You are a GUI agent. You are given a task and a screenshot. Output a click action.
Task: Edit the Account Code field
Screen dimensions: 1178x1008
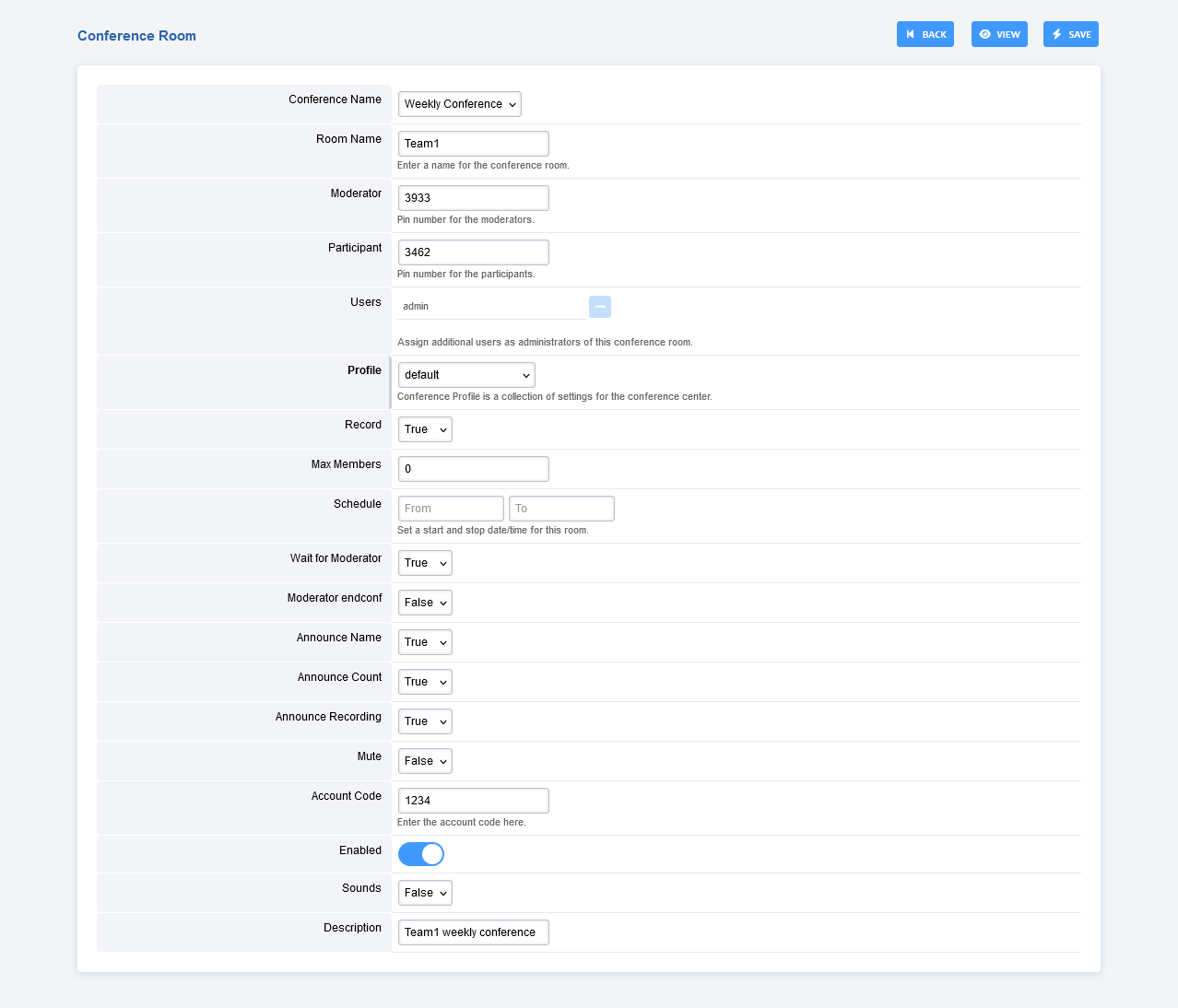pyautogui.click(x=473, y=801)
